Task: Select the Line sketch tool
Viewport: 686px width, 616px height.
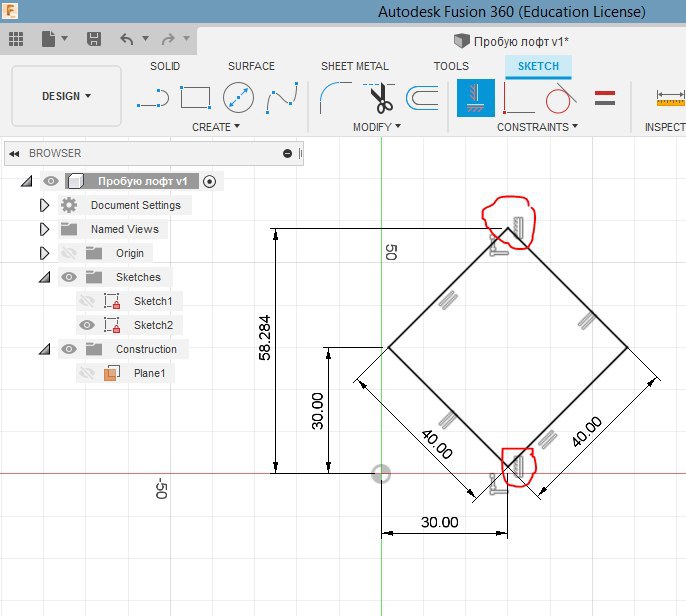Action: 153,98
